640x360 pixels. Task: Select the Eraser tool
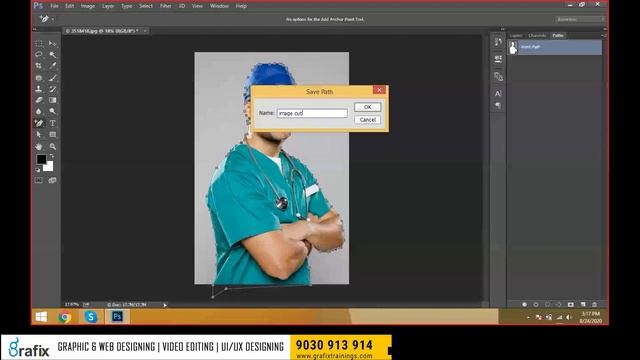tap(39, 100)
